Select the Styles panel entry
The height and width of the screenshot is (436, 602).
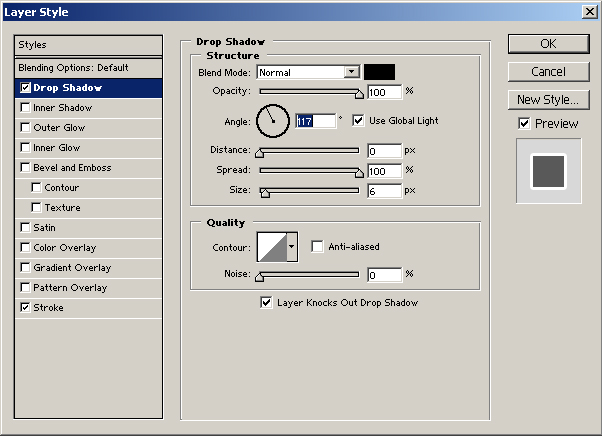(x=88, y=45)
